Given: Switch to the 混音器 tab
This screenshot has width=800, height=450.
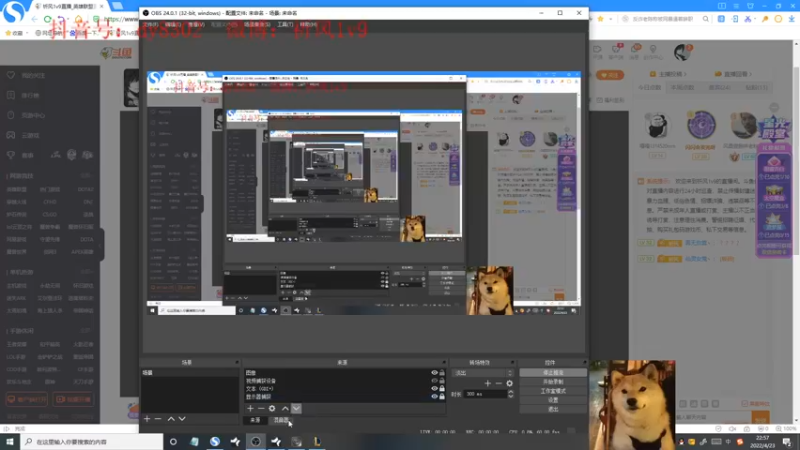Looking at the screenshot, I should [x=281, y=420].
